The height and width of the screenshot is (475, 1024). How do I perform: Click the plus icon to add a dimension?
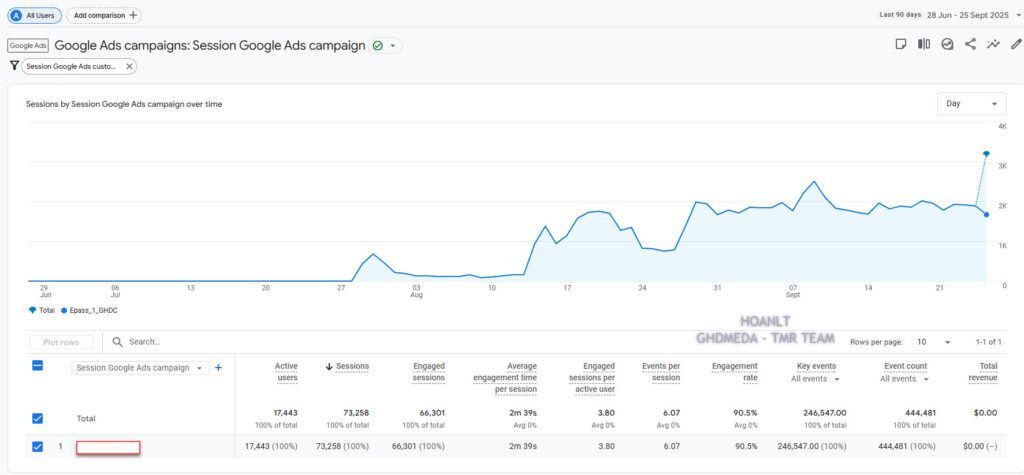click(218, 367)
